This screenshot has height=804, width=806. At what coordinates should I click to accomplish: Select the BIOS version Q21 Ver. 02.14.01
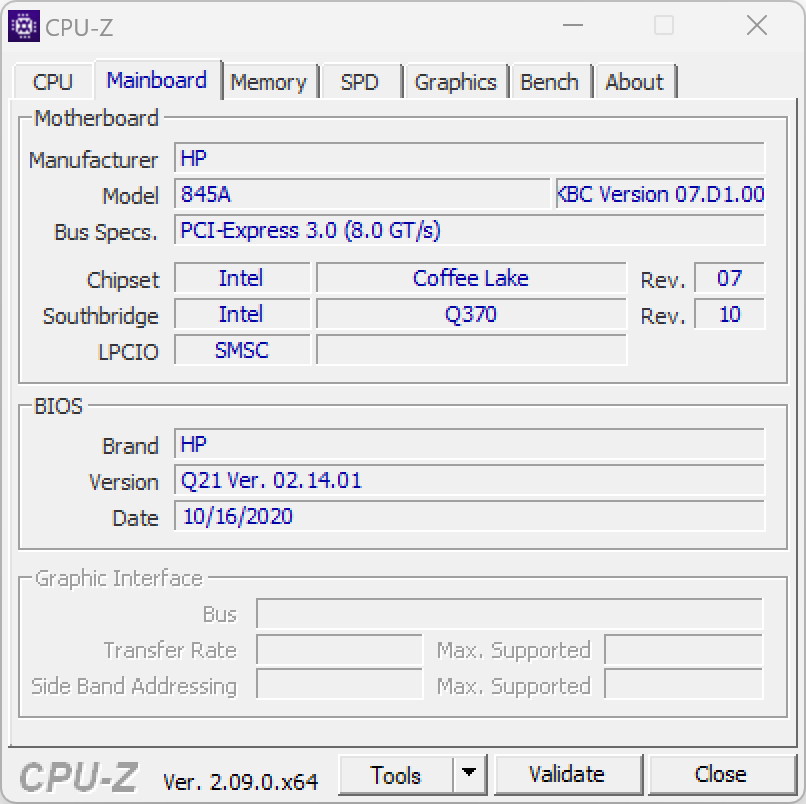coord(469,480)
